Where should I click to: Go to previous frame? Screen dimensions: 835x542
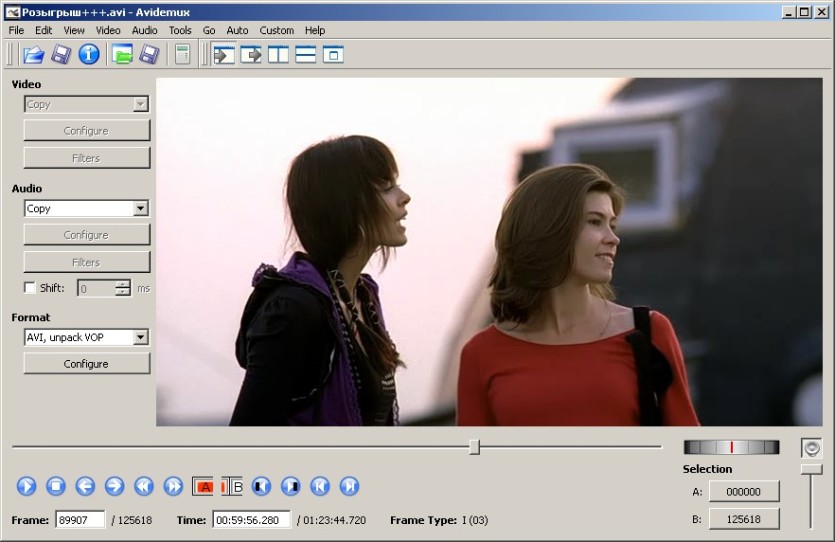point(85,486)
